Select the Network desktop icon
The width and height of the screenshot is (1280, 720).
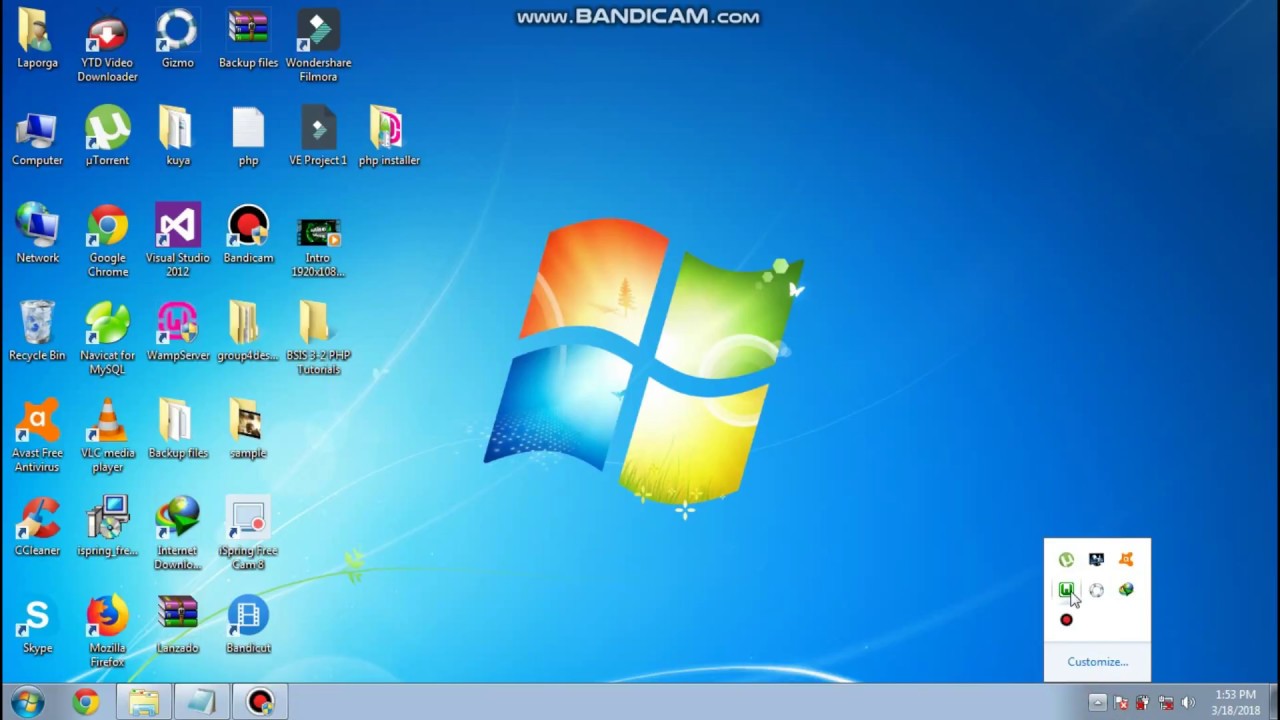click(37, 235)
